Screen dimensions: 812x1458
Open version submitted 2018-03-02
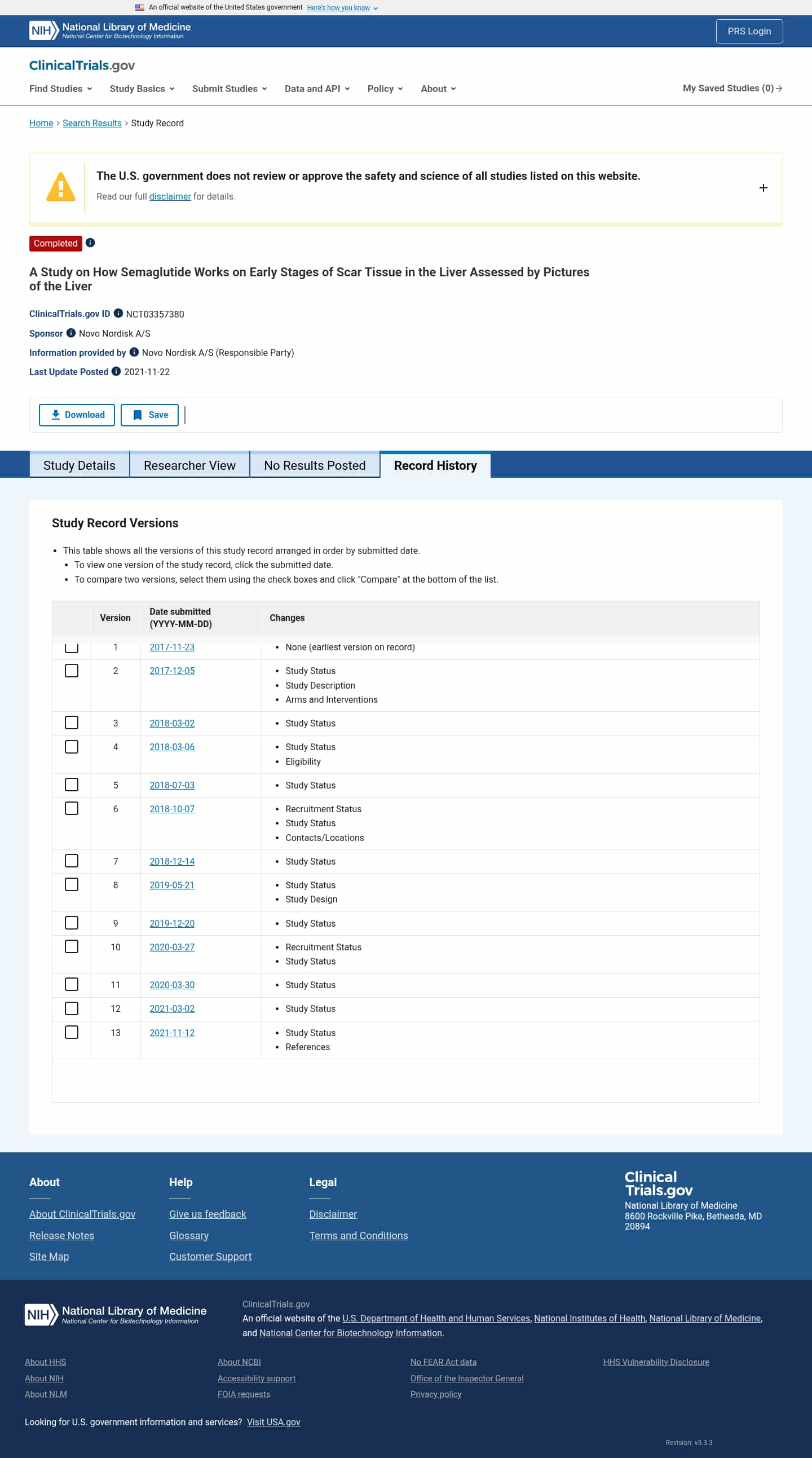[172, 723]
